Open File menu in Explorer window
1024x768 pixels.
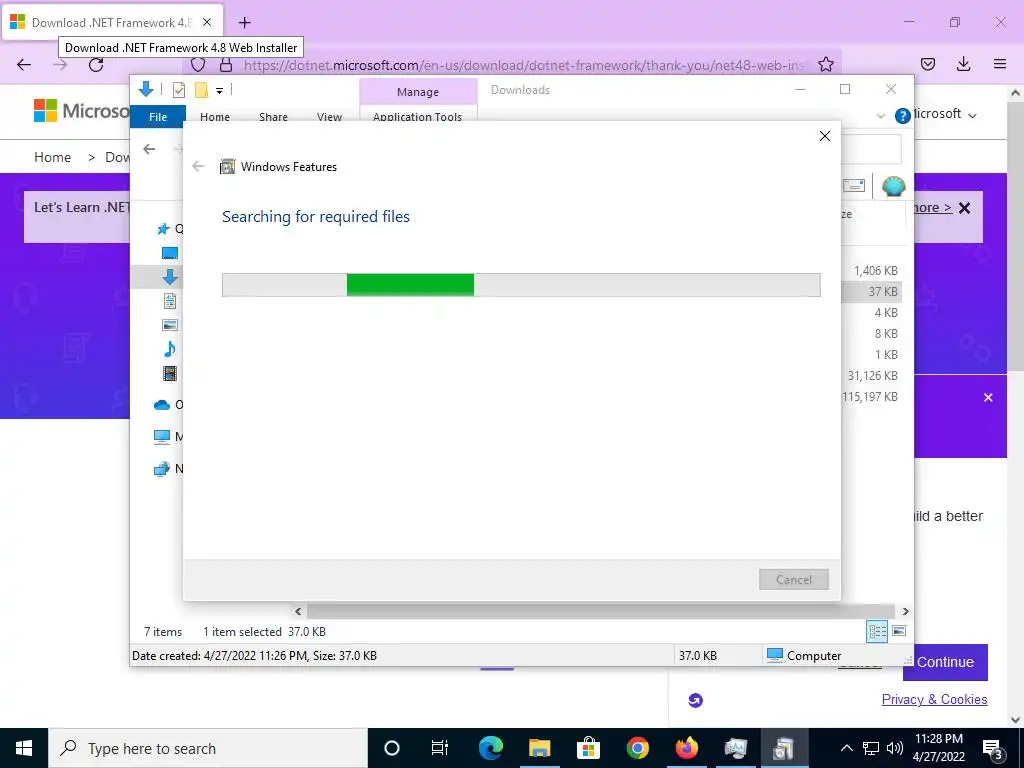tap(158, 117)
